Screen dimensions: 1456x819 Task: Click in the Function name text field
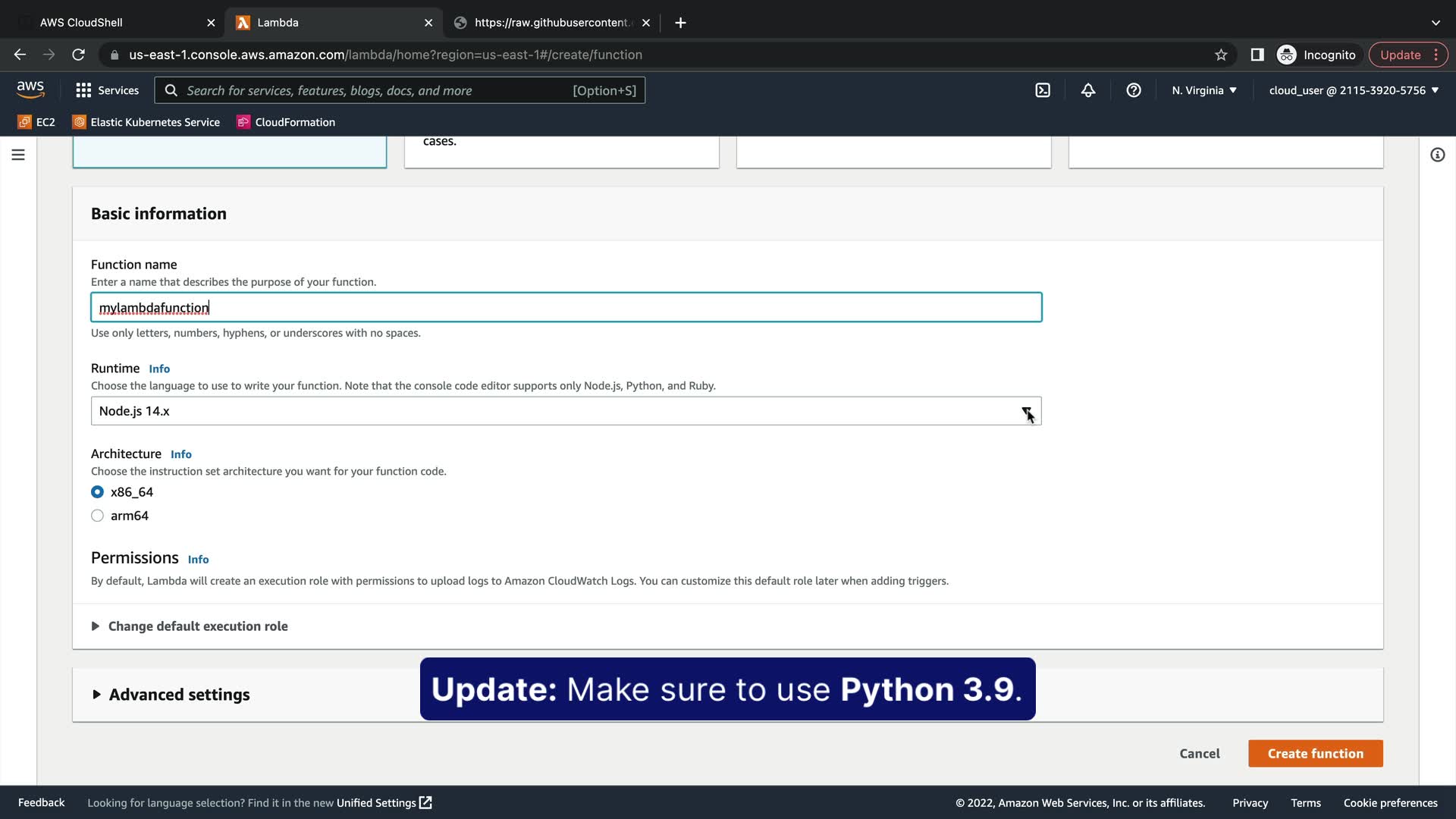click(566, 308)
